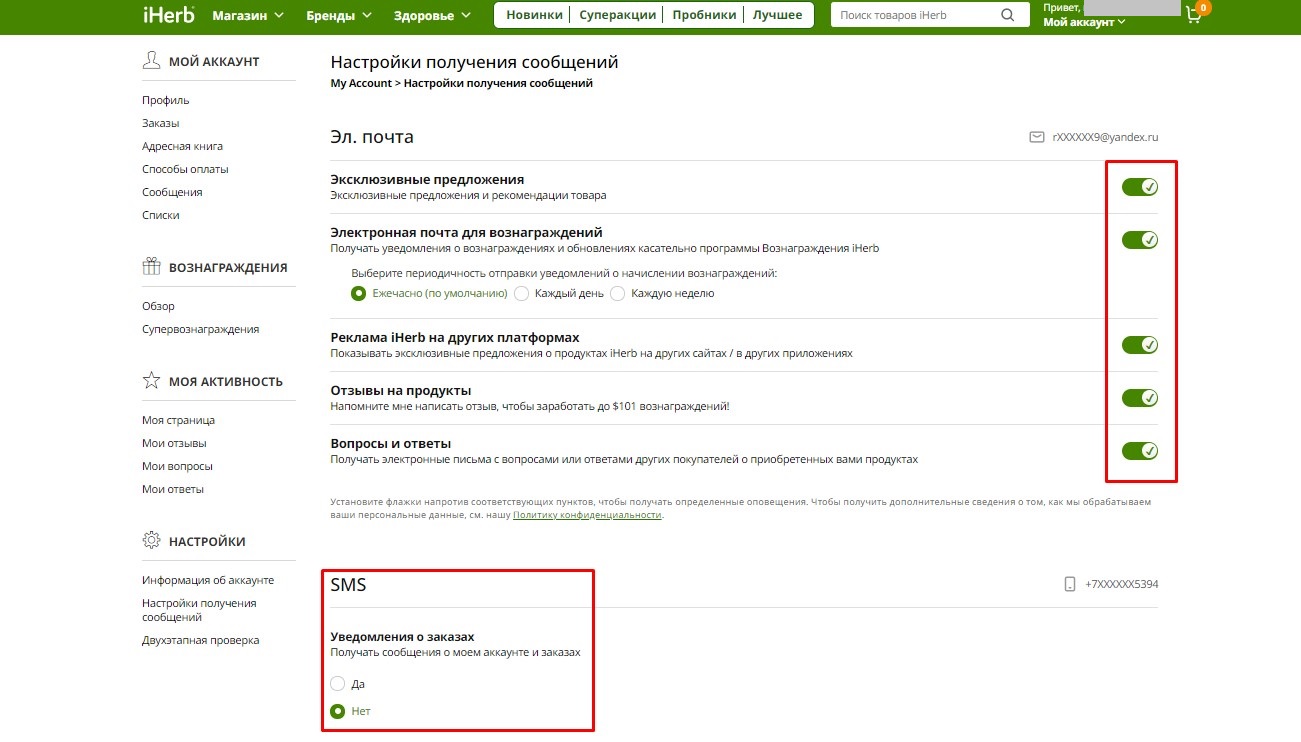Expand the Бренды dropdown menu
The height and width of the screenshot is (742, 1301).
pyautogui.click(x=338, y=15)
